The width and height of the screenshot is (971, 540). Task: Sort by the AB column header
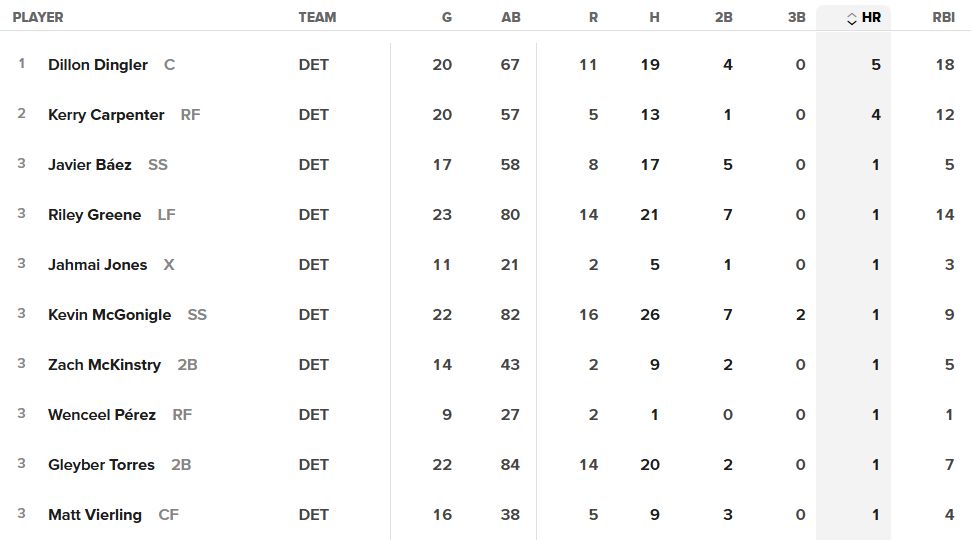pyautogui.click(x=510, y=17)
